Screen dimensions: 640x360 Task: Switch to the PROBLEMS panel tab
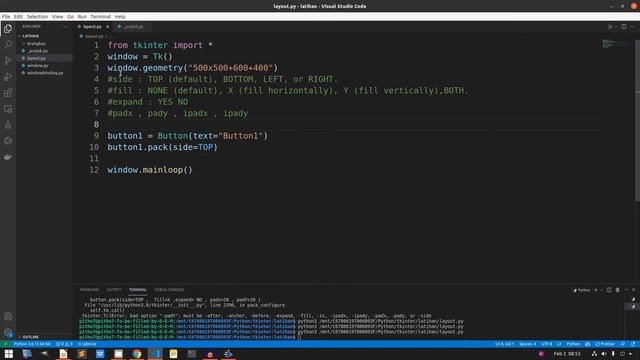pyautogui.click(x=89, y=290)
